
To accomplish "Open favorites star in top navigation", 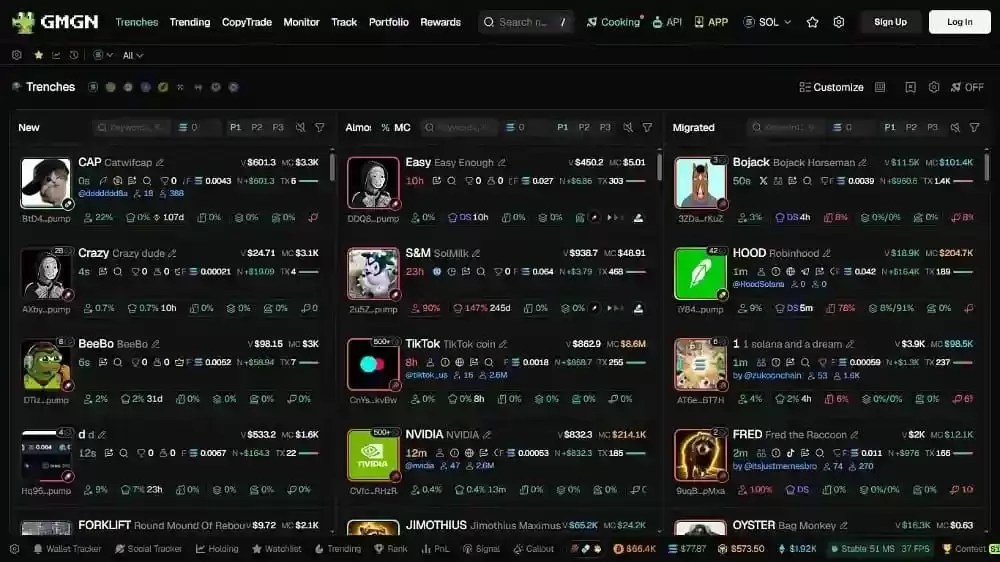I will 812,22.
